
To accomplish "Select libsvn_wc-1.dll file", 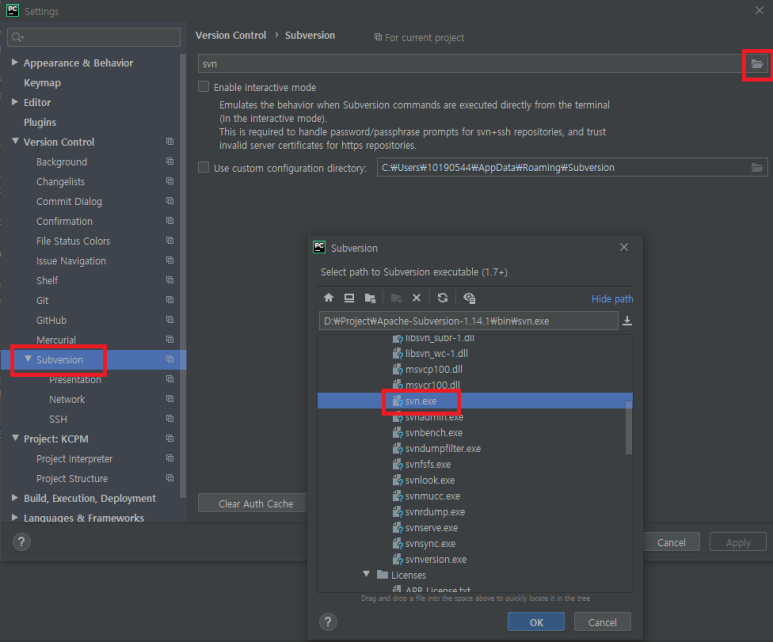I will (436, 354).
